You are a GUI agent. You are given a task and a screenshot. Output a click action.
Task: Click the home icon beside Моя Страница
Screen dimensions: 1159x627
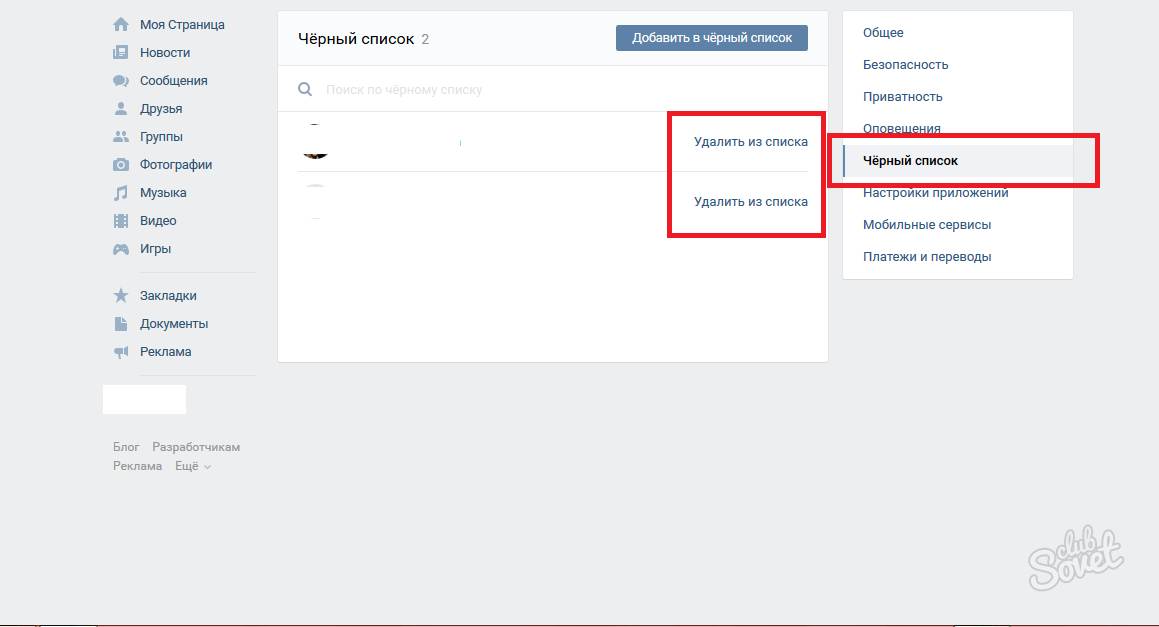coord(121,24)
